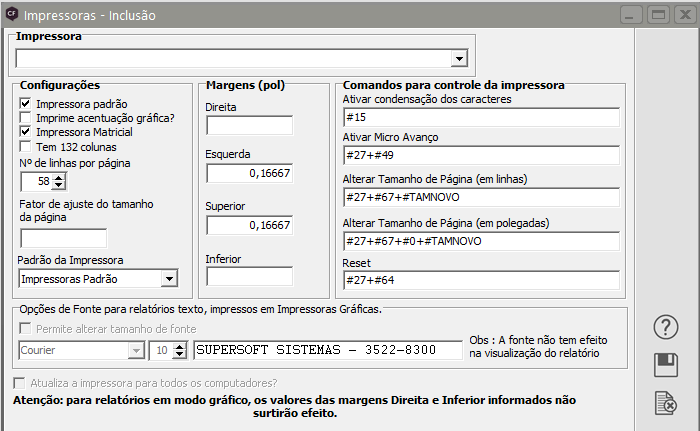The width and height of the screenshot is (700, 431).
Task: Click the Ativar Micro Avanço field
Action: pos(480,156)
